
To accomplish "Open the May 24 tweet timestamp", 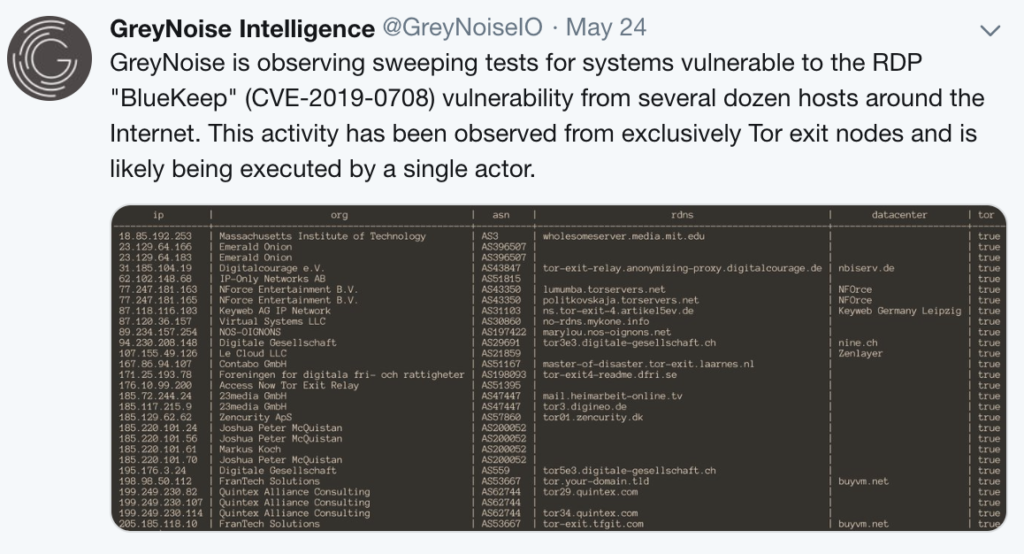I will (x=606, y=27).
